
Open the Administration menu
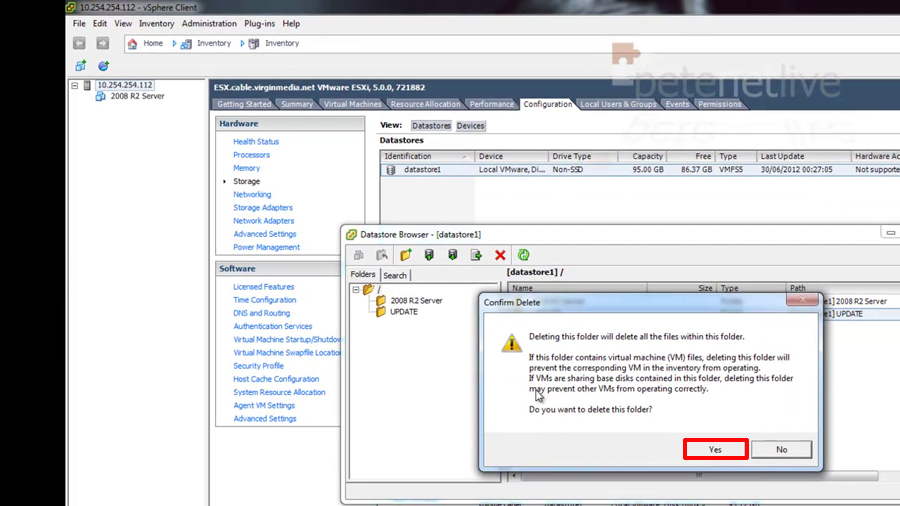point(209,24)
